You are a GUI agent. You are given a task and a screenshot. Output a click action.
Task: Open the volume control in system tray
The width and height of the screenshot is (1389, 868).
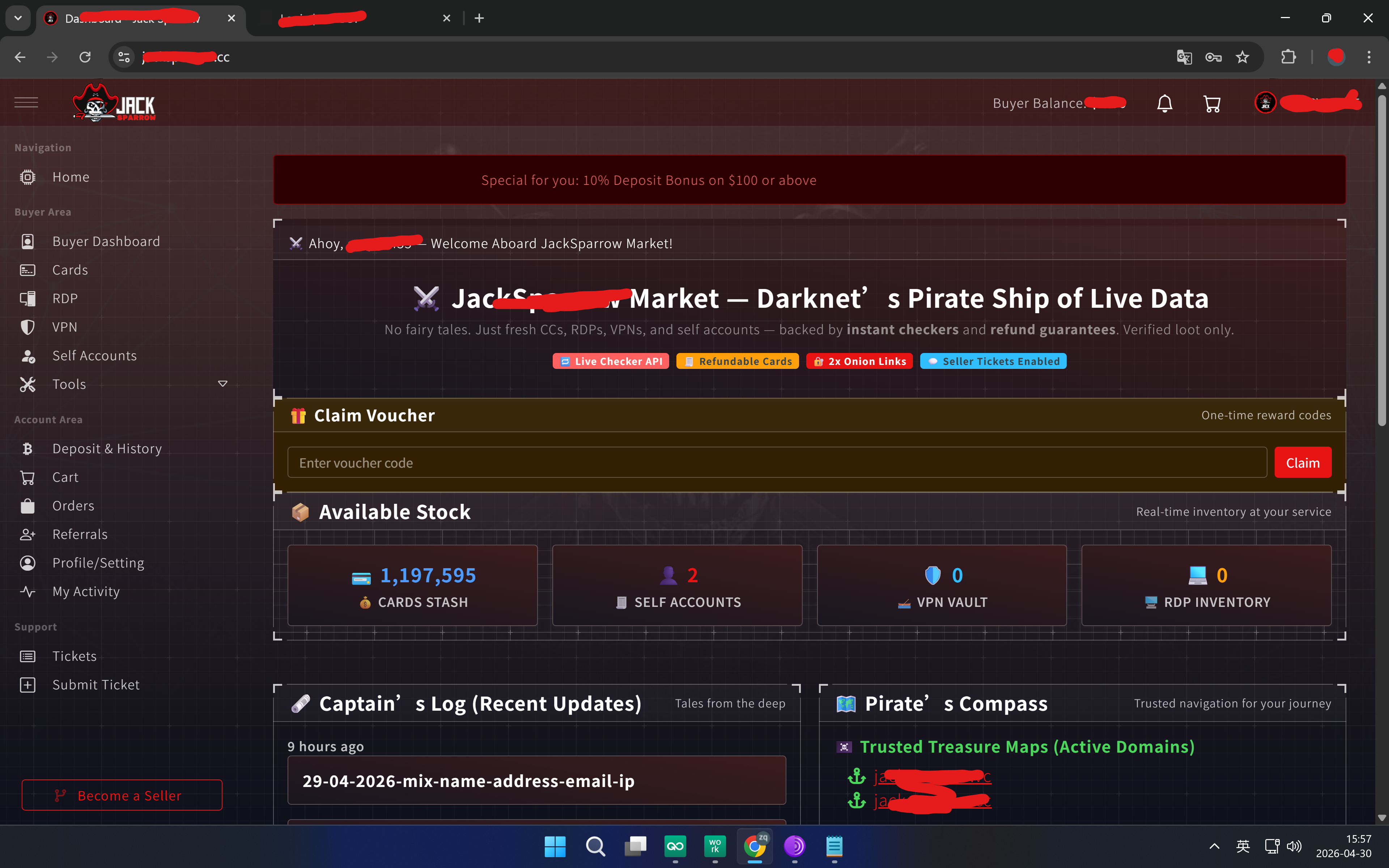[x=1294, y=846]
